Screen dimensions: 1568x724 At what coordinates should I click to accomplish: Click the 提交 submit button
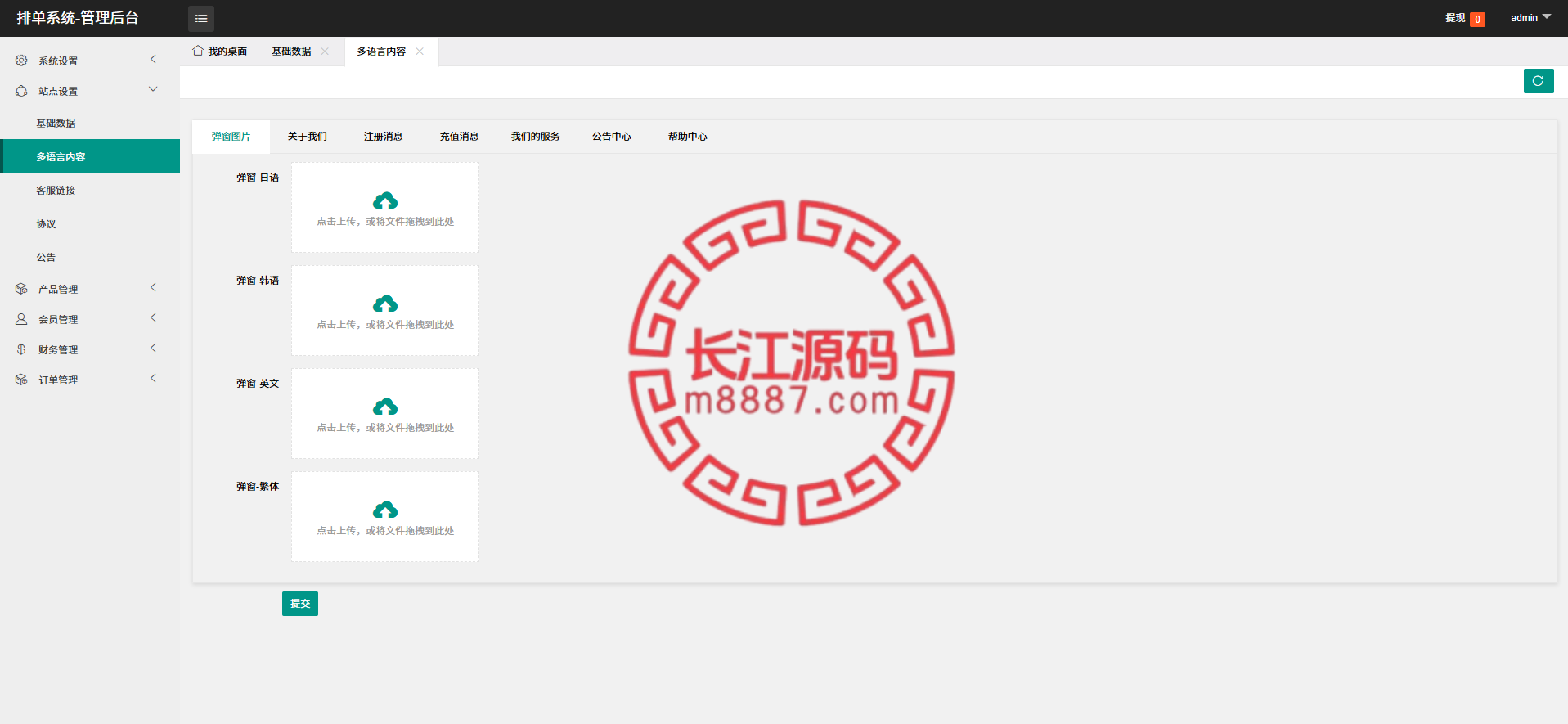(x=300, y=604)
